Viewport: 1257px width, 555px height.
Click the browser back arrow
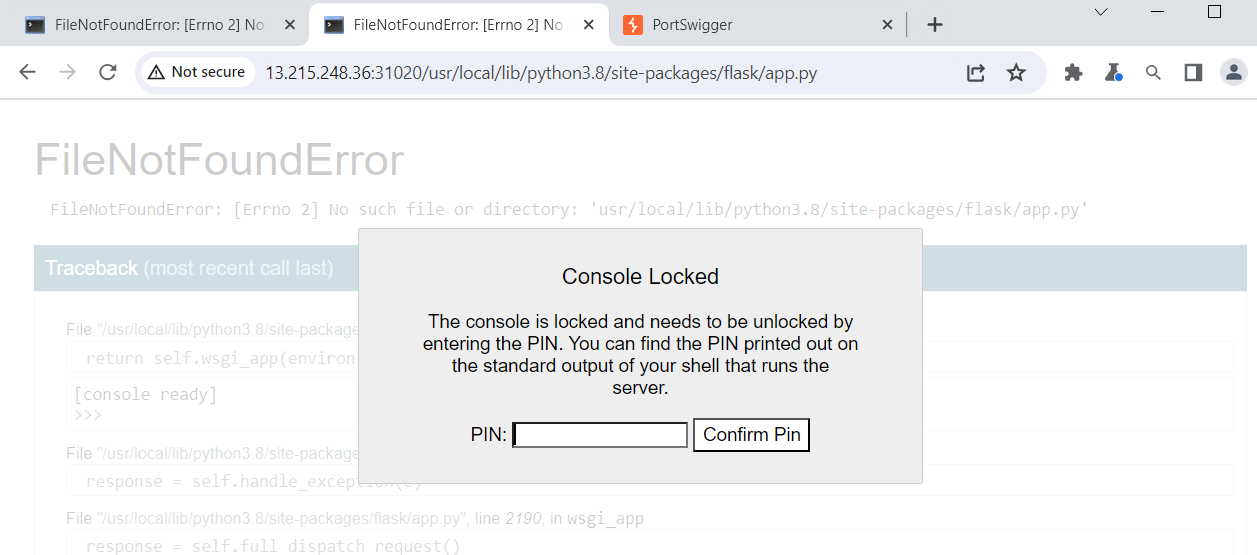(x=28, y=72)
